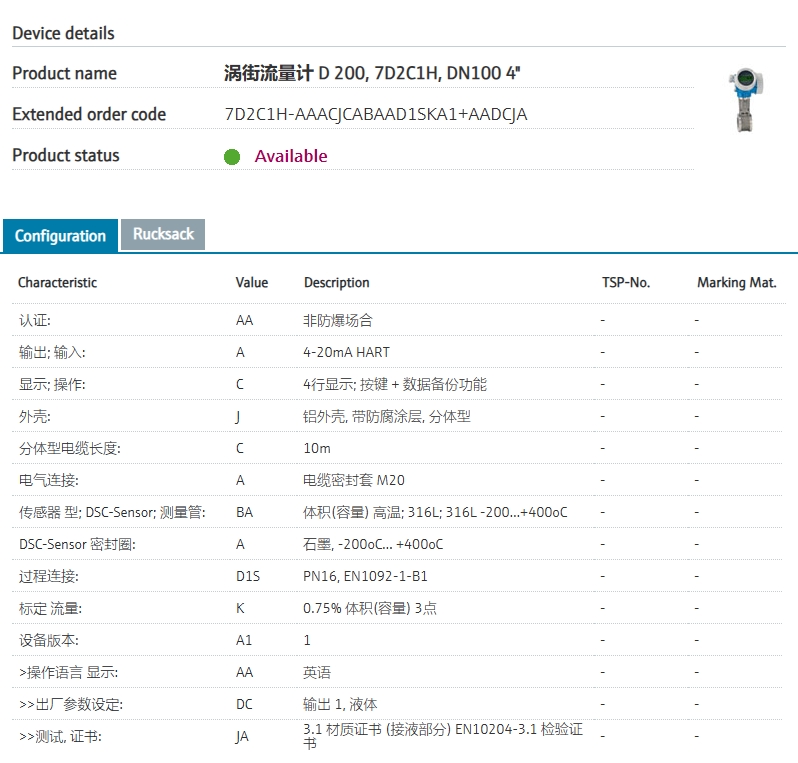
Task: Click the Available product status text
Action: (291, 156)
